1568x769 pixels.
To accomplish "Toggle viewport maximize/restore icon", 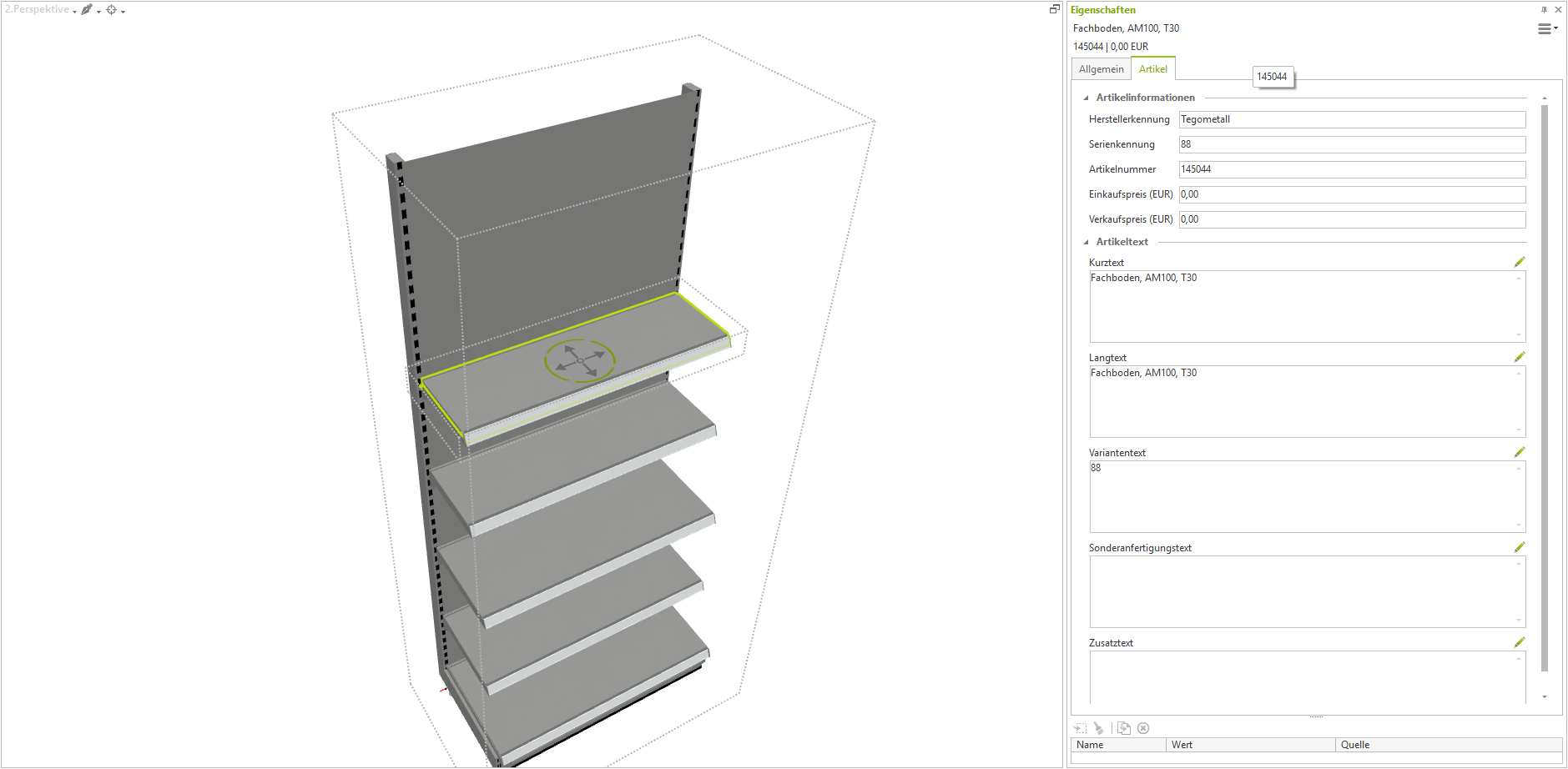I will [x=1054, y=9].
